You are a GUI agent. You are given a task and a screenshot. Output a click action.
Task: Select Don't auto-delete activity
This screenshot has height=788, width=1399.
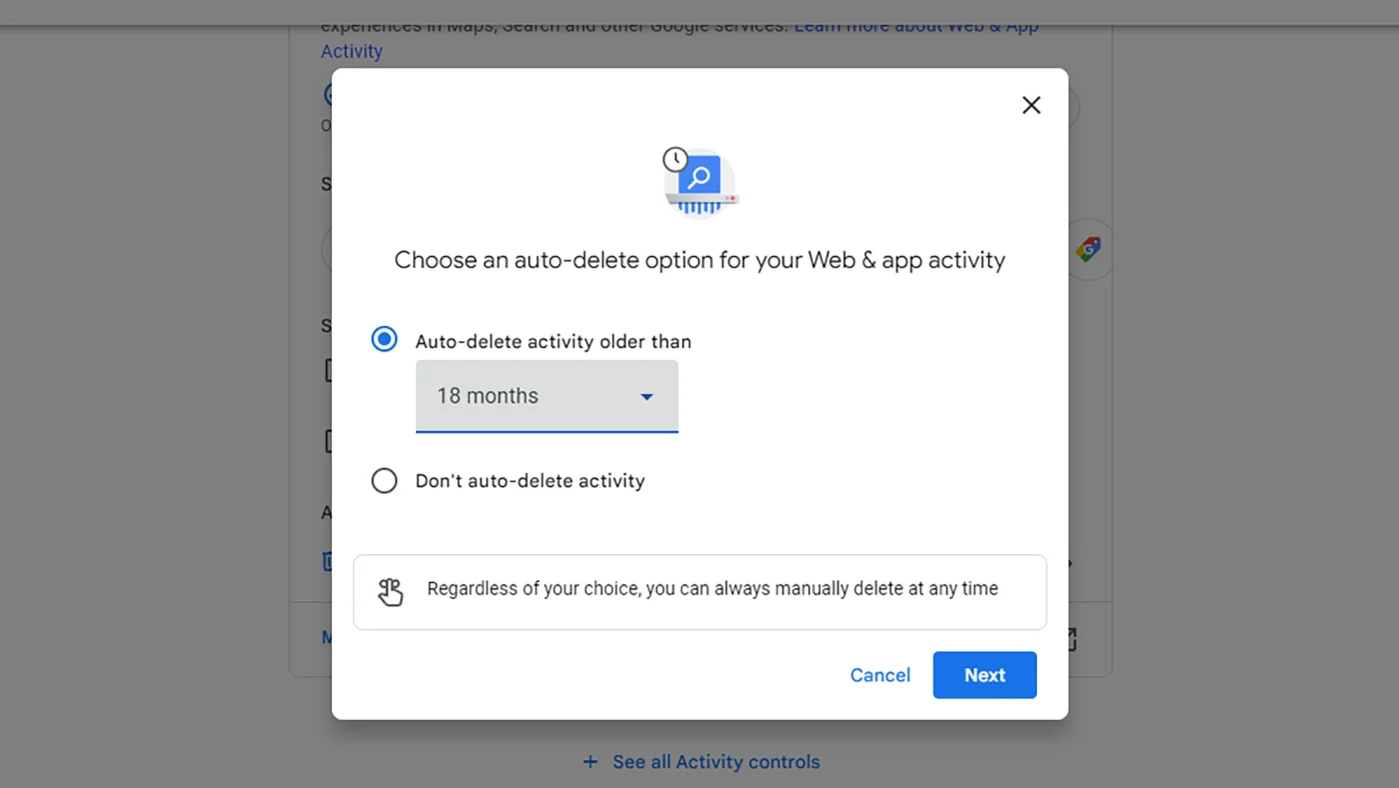point(384,480)
